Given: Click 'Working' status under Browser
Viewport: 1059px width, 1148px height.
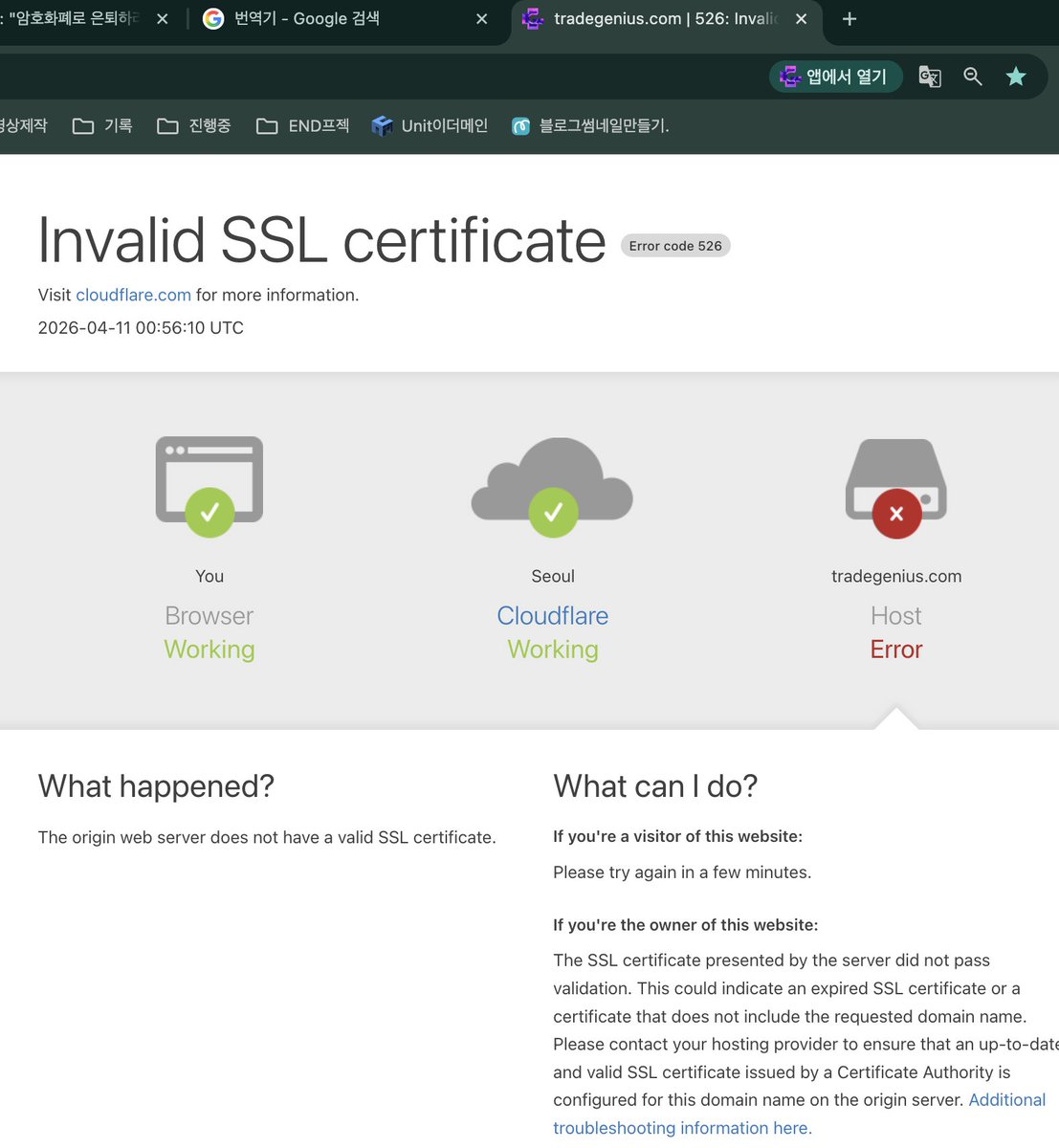Looking at the screenshot, I should coord(210,650).
